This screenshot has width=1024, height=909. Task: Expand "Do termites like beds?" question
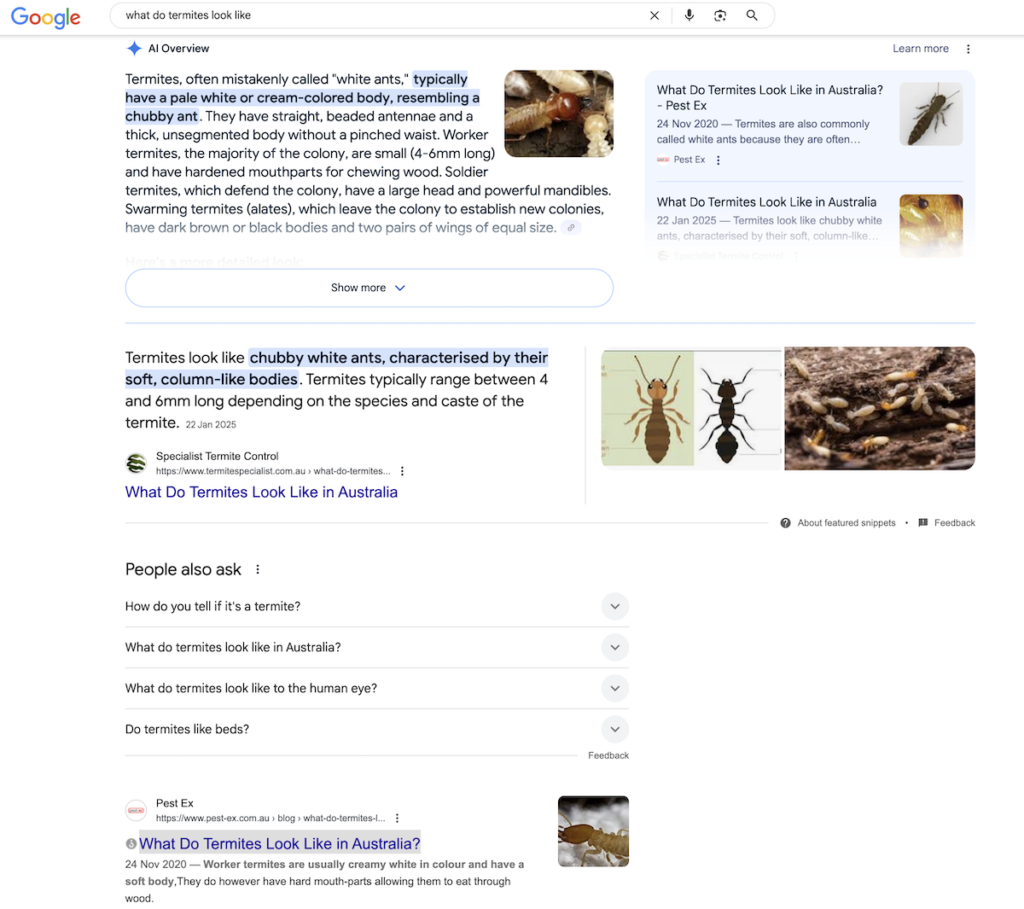(377, 729)
